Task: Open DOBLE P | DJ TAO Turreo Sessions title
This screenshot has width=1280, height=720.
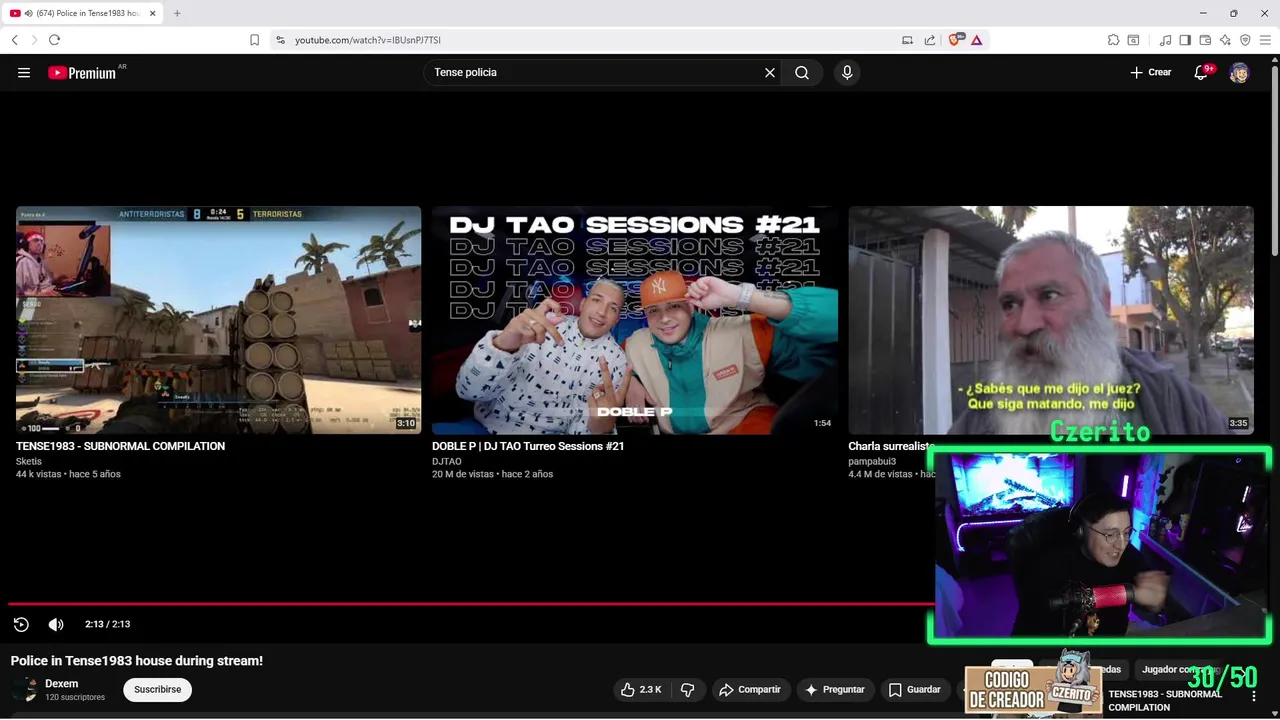Action: tap(528, 446)
